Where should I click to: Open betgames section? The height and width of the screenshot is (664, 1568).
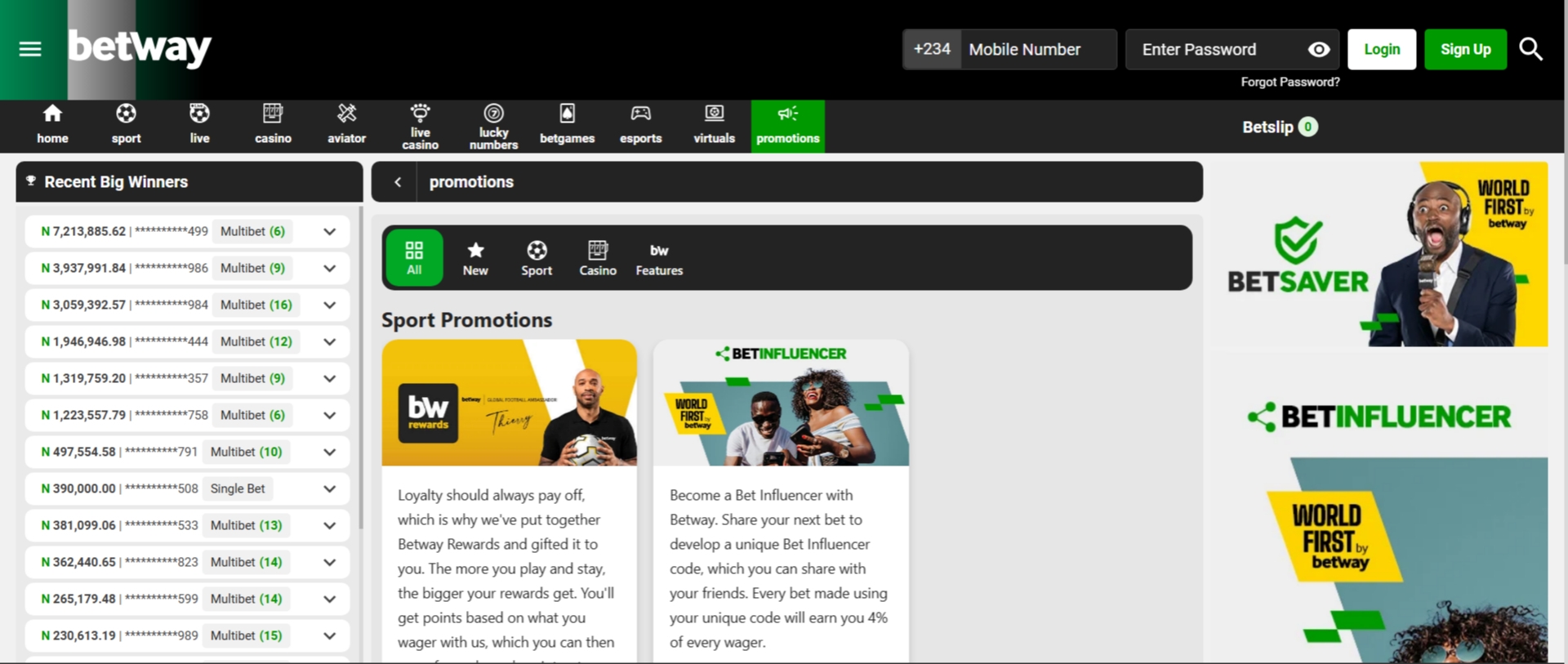coord(567,126)
